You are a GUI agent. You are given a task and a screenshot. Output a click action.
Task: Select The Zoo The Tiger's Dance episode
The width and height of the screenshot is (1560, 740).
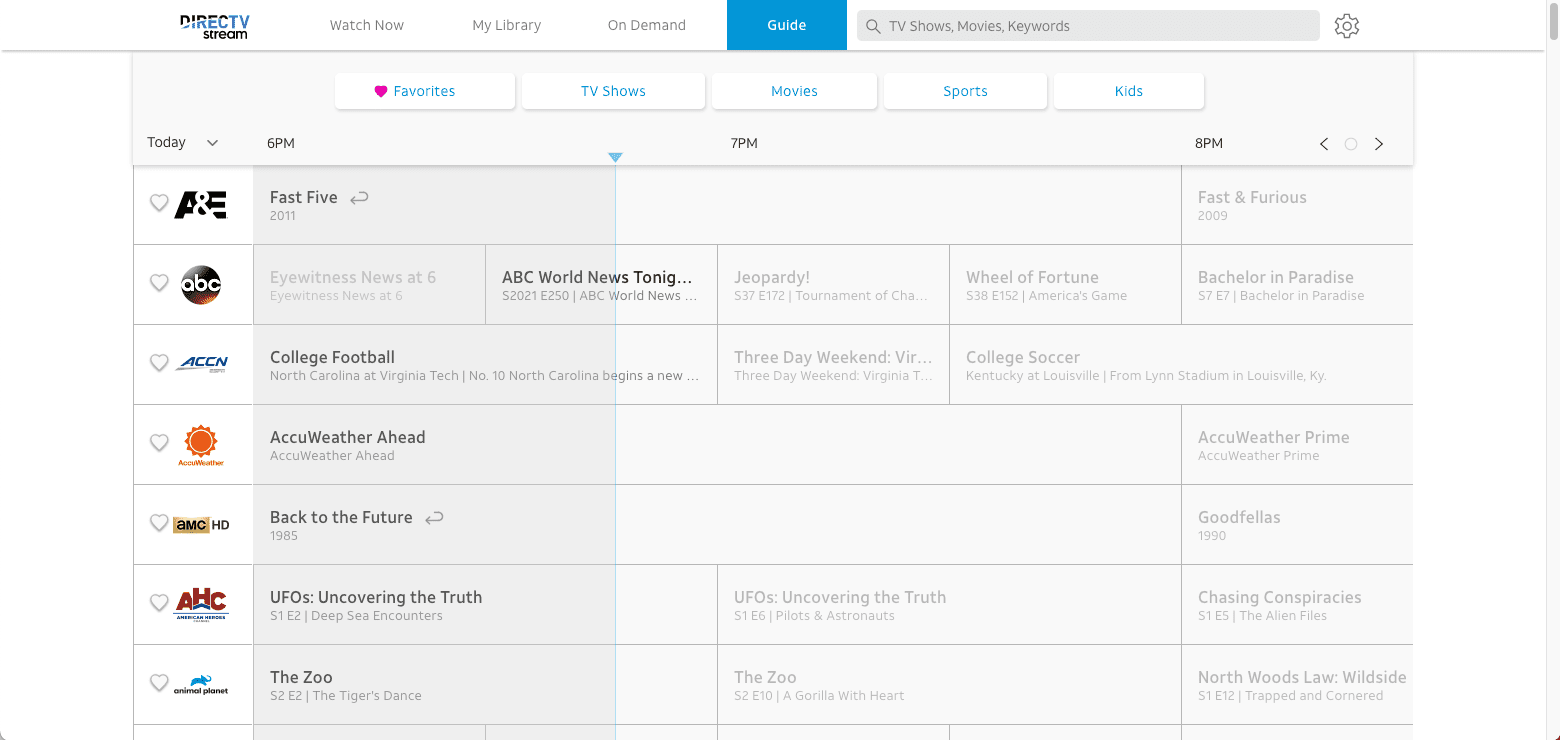[x=485, y=685]
